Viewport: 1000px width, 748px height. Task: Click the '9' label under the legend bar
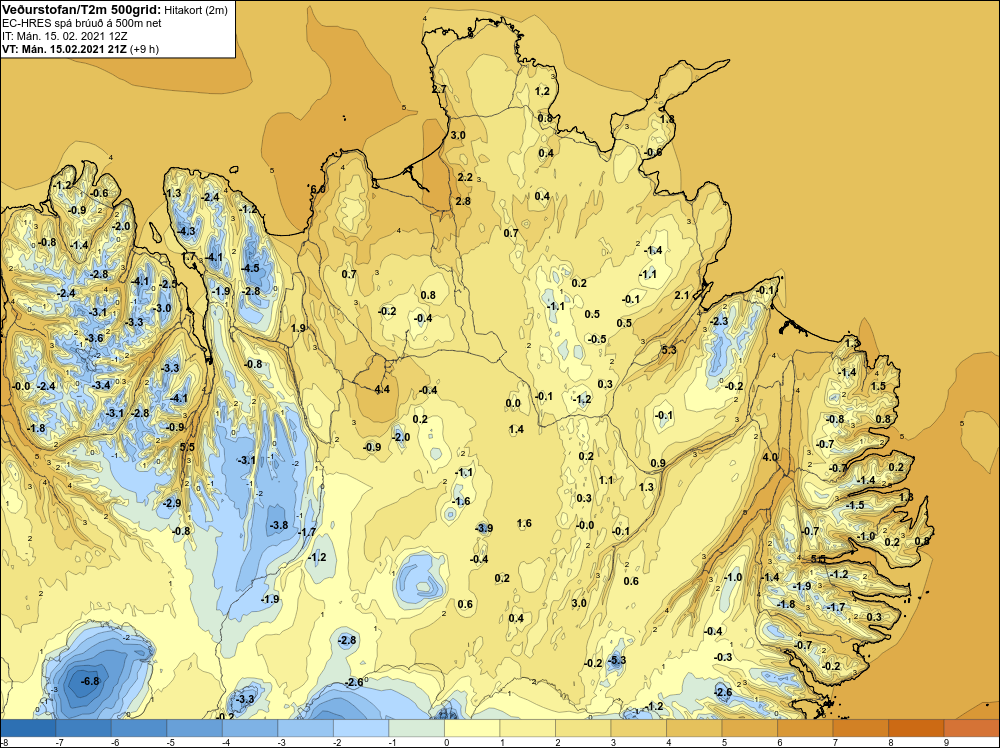pyautogui.click(x=946, y=742)
